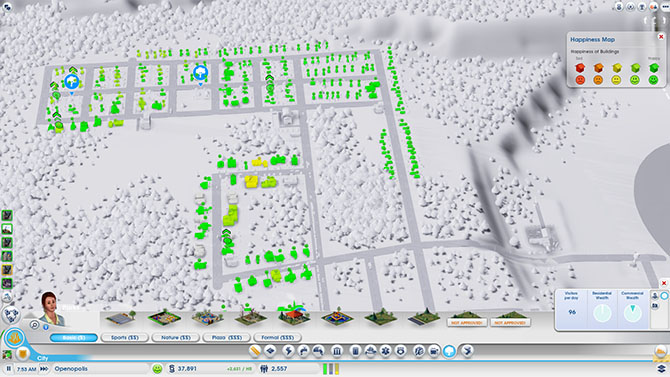Click the red sad happiness legend swatch
This screenshot has width=670, height=377.
(580, 68)
